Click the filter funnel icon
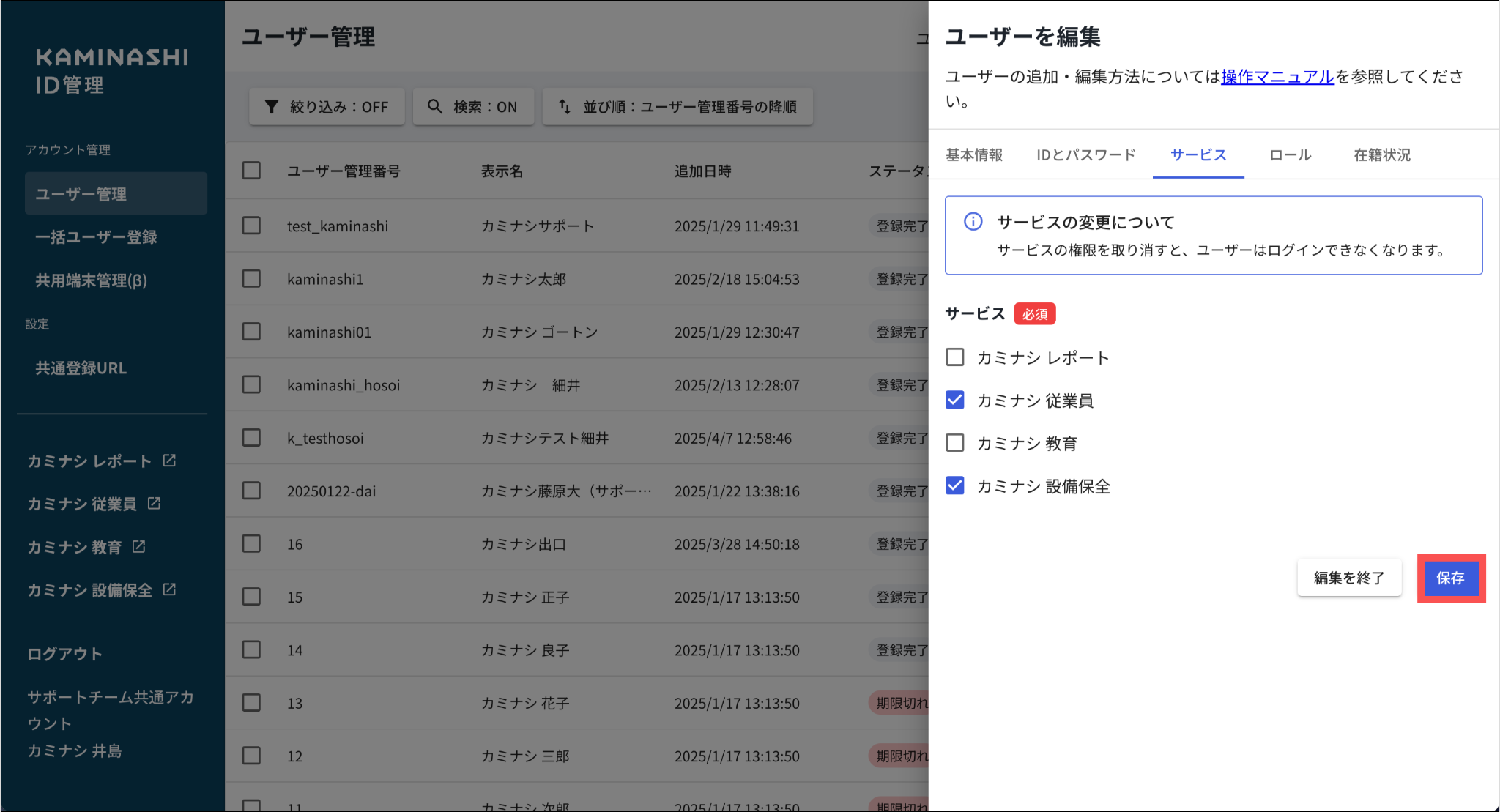Viewport: 1500px width, 812px height. pyautogui.click(x=271, y=107)
